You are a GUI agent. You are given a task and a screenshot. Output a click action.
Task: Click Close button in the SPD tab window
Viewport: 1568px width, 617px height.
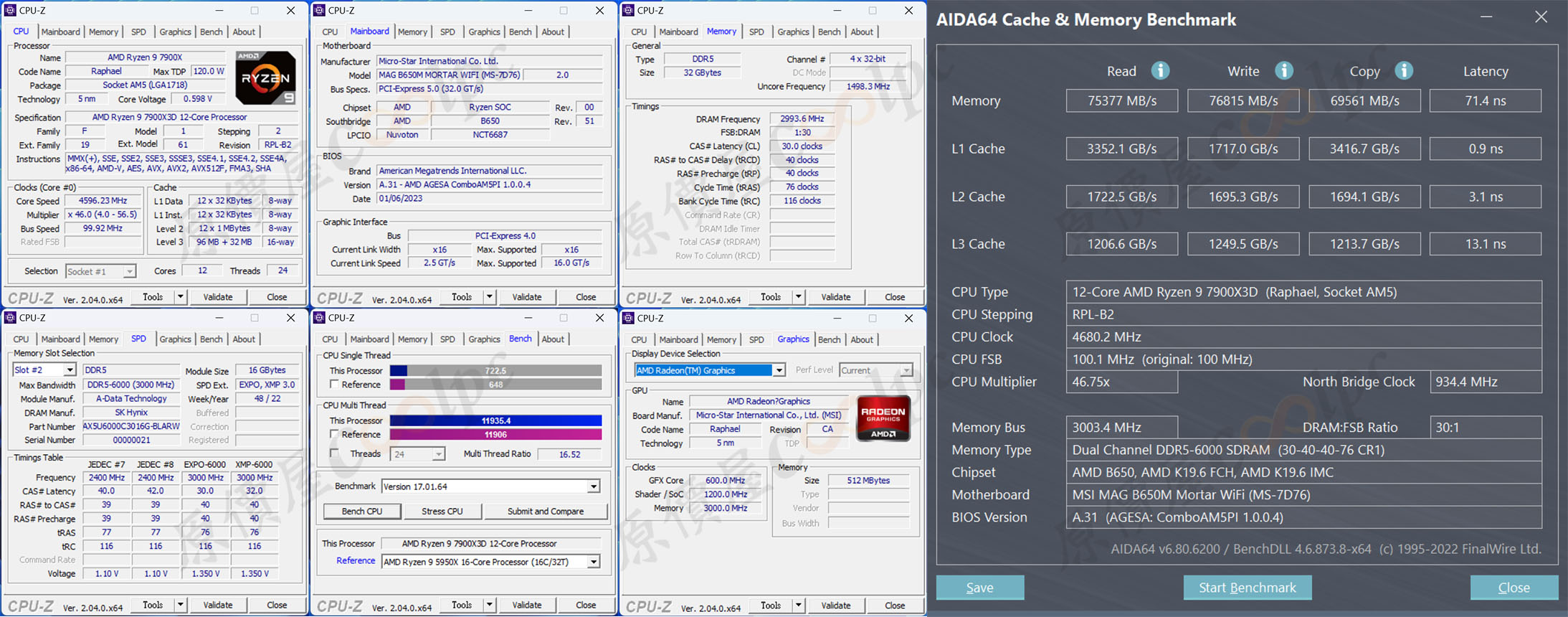(277, 605)
